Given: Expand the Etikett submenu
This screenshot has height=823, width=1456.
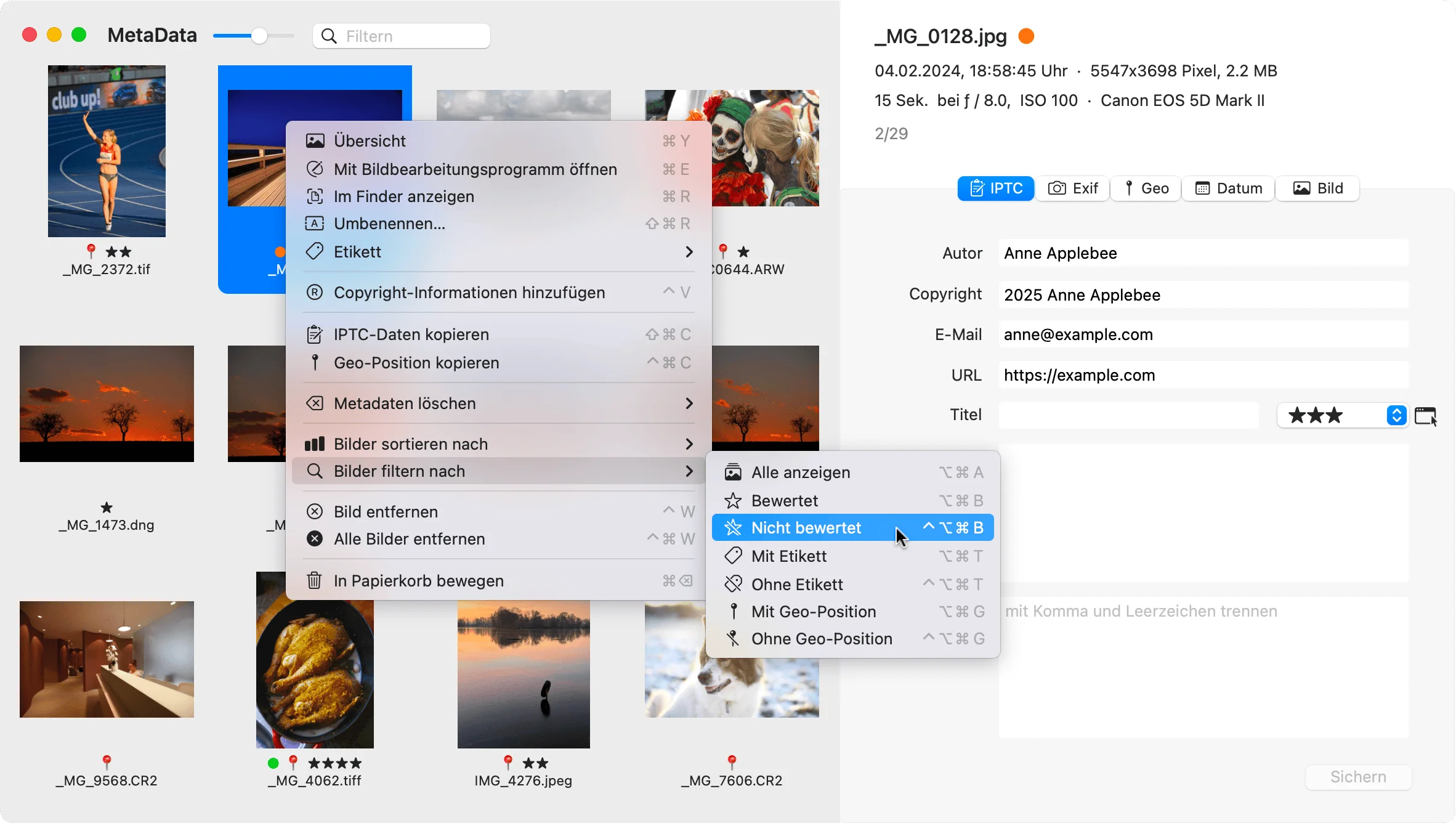Looking at the screenshot, I should [x=499, y=252].
